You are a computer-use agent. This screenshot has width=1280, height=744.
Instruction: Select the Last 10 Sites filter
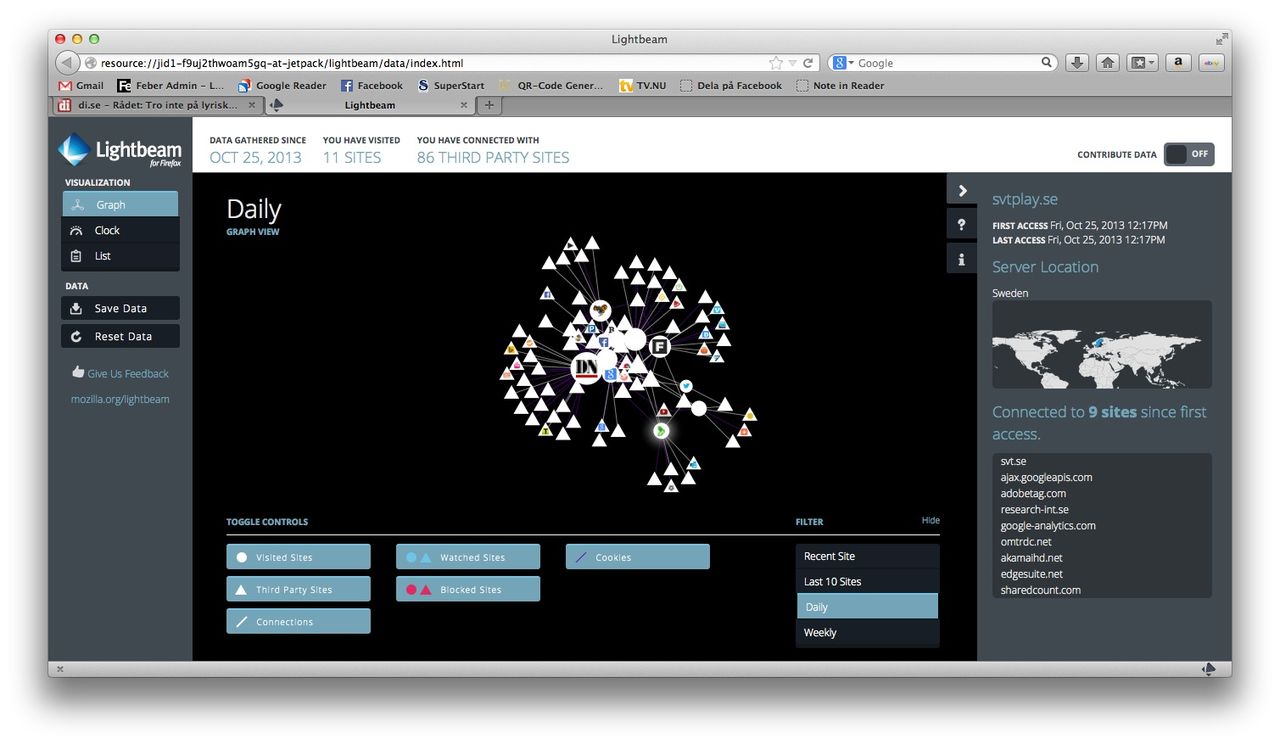[868, 581]
